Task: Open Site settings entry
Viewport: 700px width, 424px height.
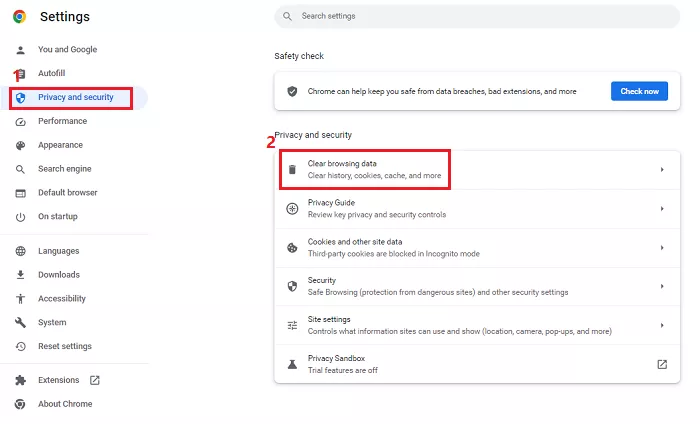Action: 477,325
